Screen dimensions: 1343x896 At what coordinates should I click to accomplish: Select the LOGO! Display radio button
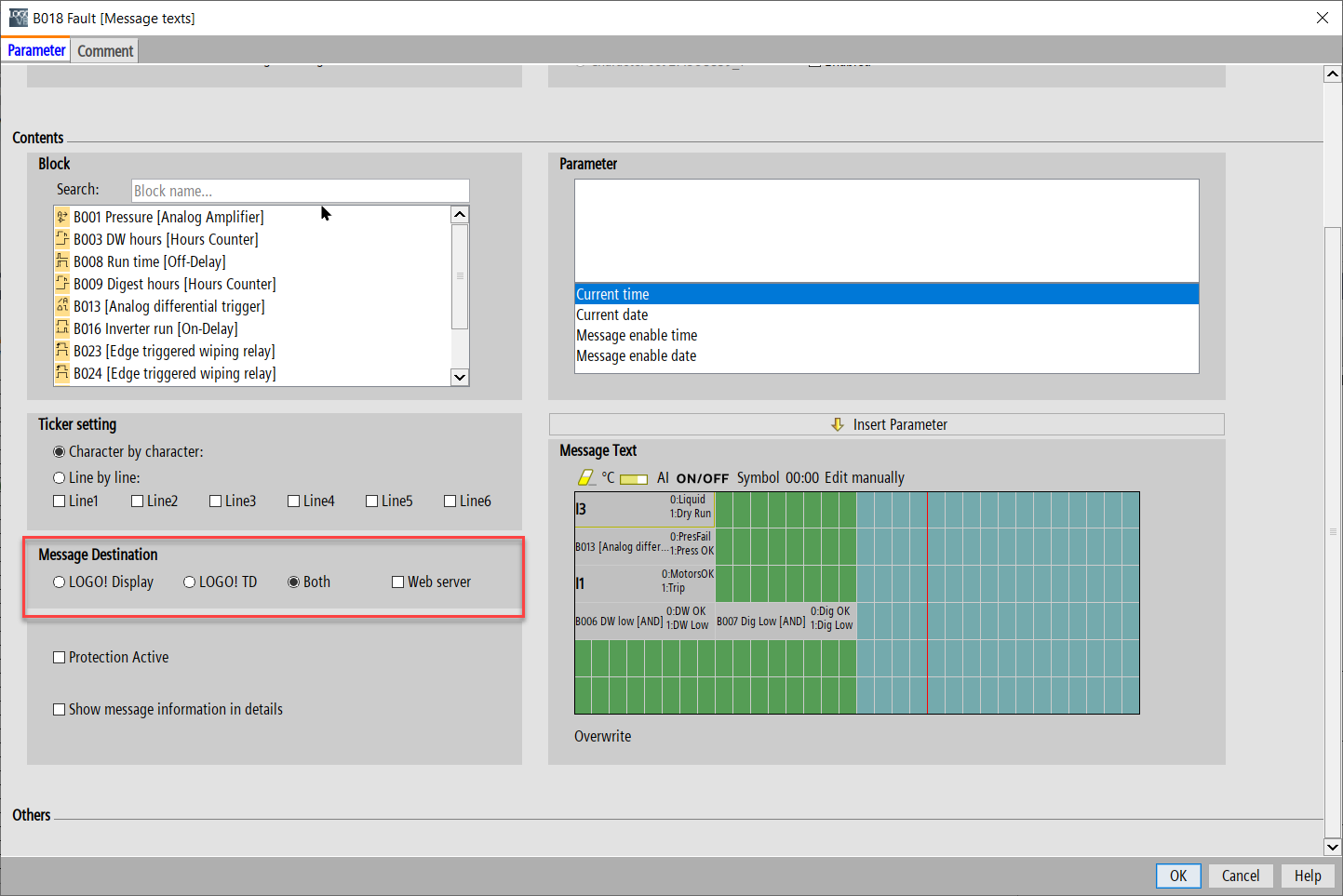pyautogui.click(x=60, y=582)
